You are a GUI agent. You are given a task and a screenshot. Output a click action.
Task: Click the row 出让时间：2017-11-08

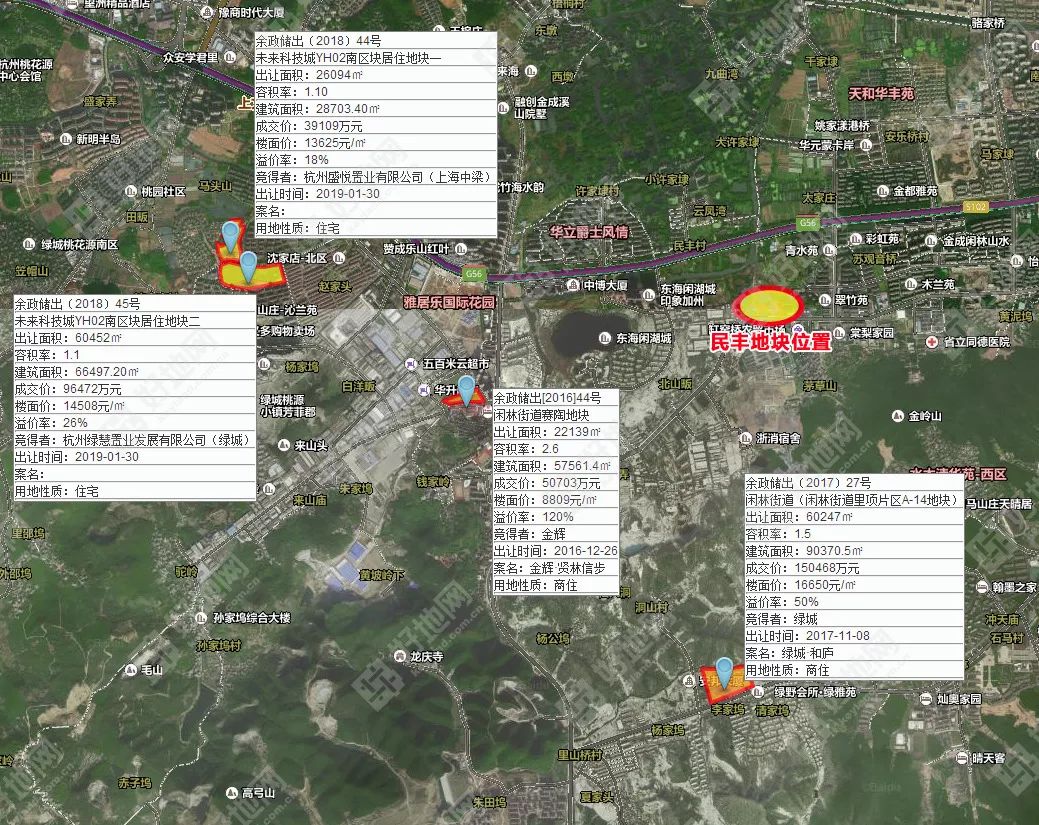pyautogui.click(x=853, y=636)
